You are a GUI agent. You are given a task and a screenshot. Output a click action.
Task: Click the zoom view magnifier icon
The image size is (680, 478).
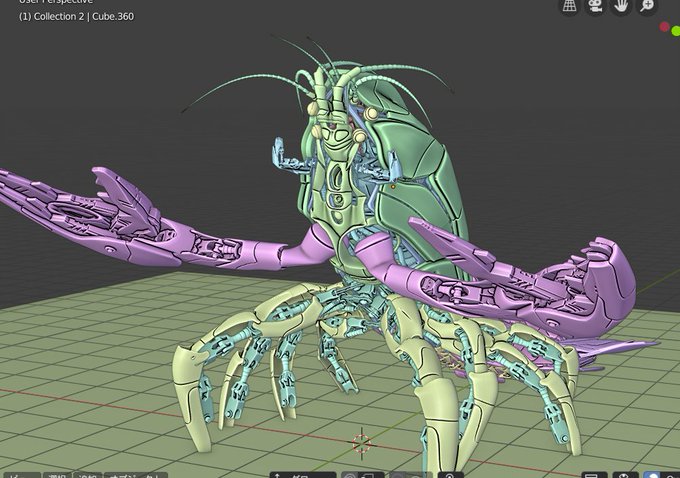click(x=647, y=6)
